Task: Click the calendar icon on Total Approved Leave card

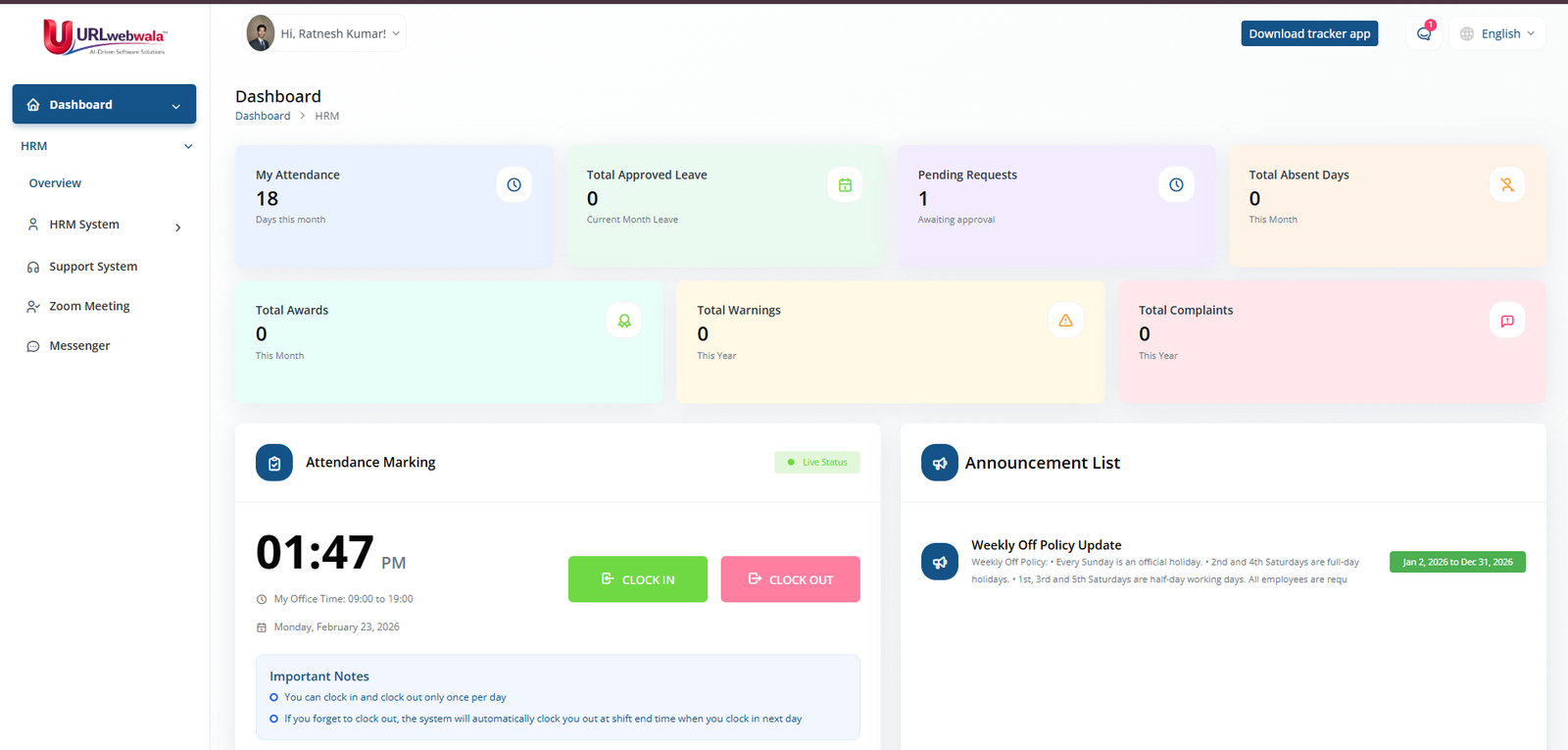Action: [845, 184]
